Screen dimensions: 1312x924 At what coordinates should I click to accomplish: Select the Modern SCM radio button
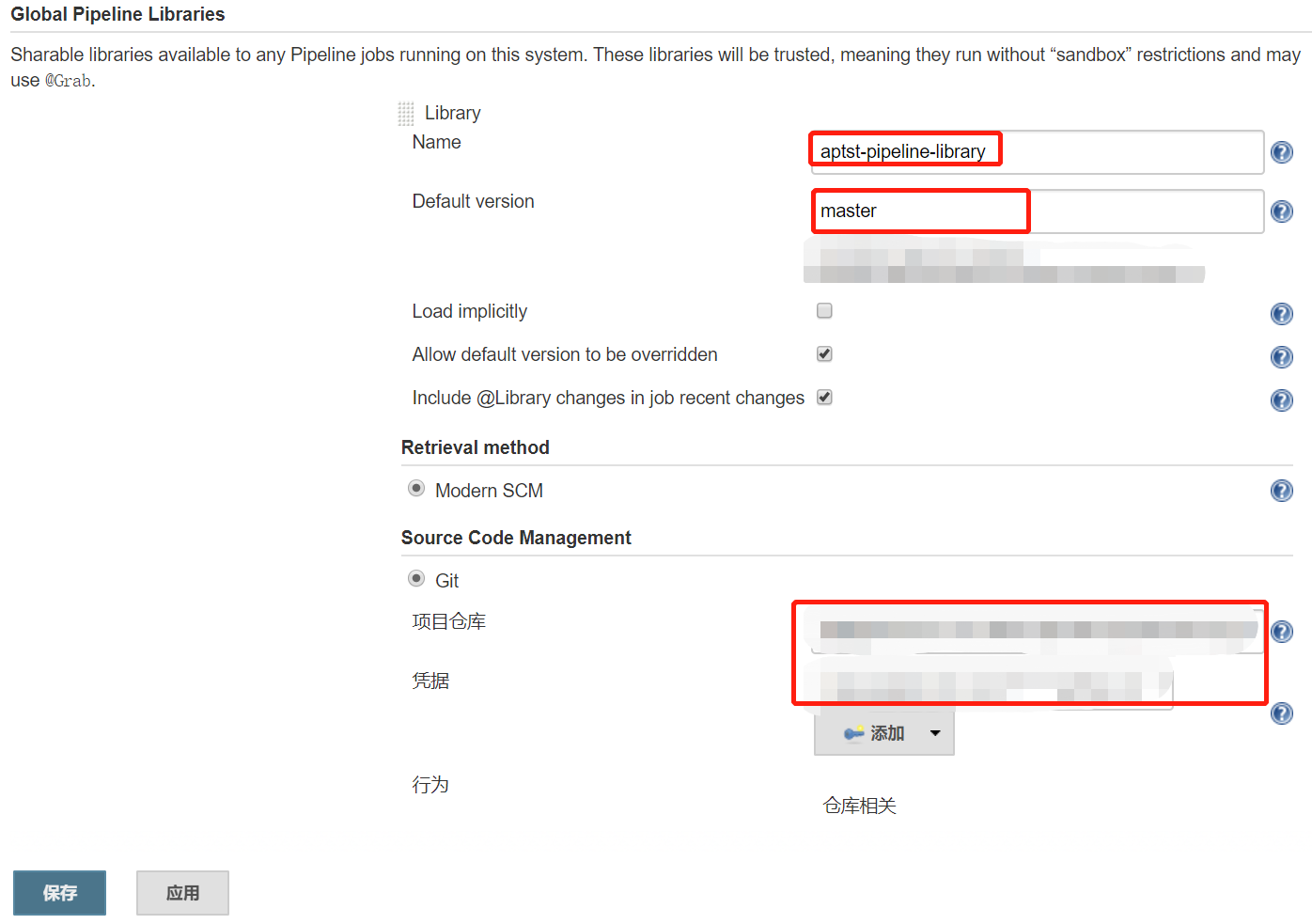[416, 488]
